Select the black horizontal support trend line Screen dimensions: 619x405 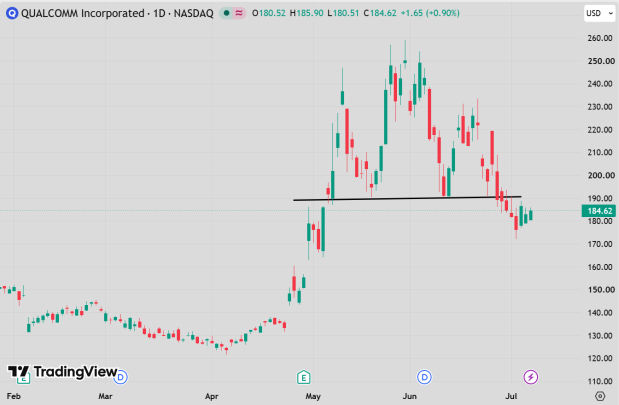click(407, 198)
